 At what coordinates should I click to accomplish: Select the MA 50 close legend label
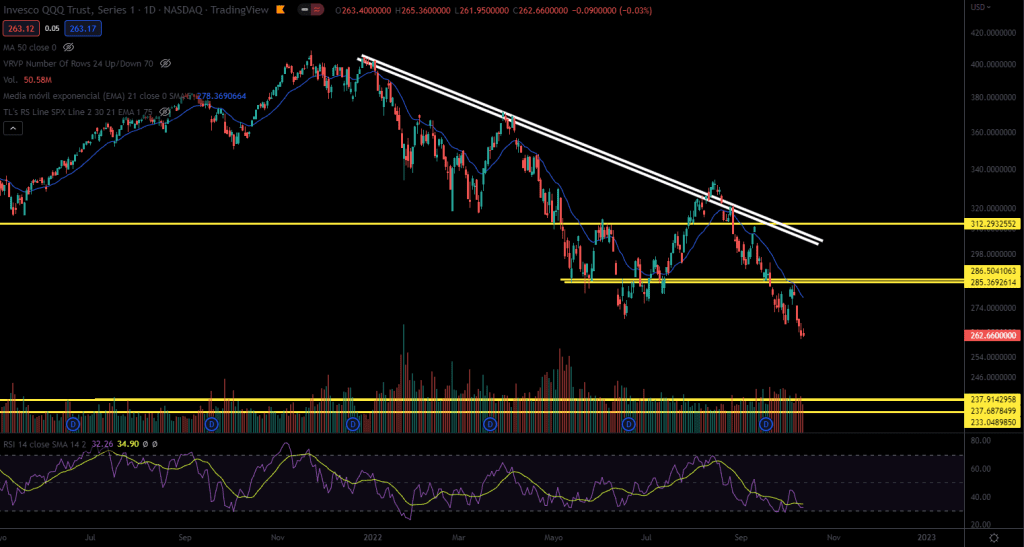[x=29, y=48]
